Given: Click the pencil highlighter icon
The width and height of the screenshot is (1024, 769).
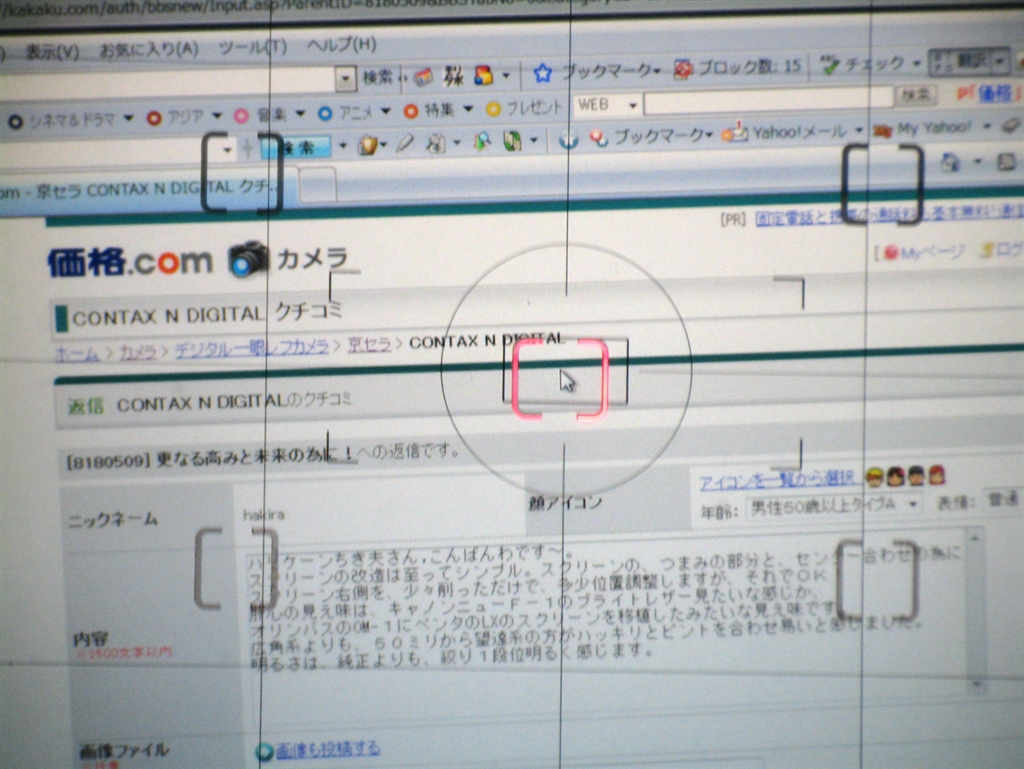Looking at the screenshot, I should click(405, 144).
